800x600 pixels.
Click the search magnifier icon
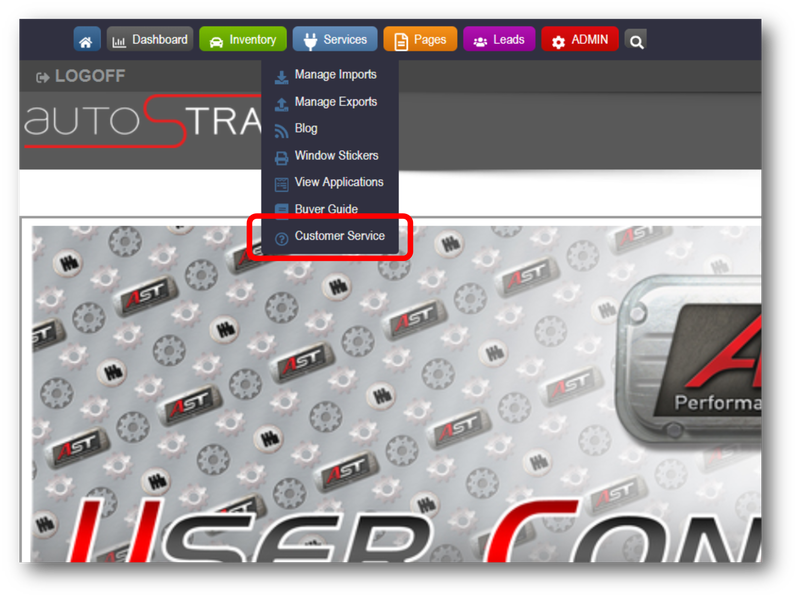[636, 41]
